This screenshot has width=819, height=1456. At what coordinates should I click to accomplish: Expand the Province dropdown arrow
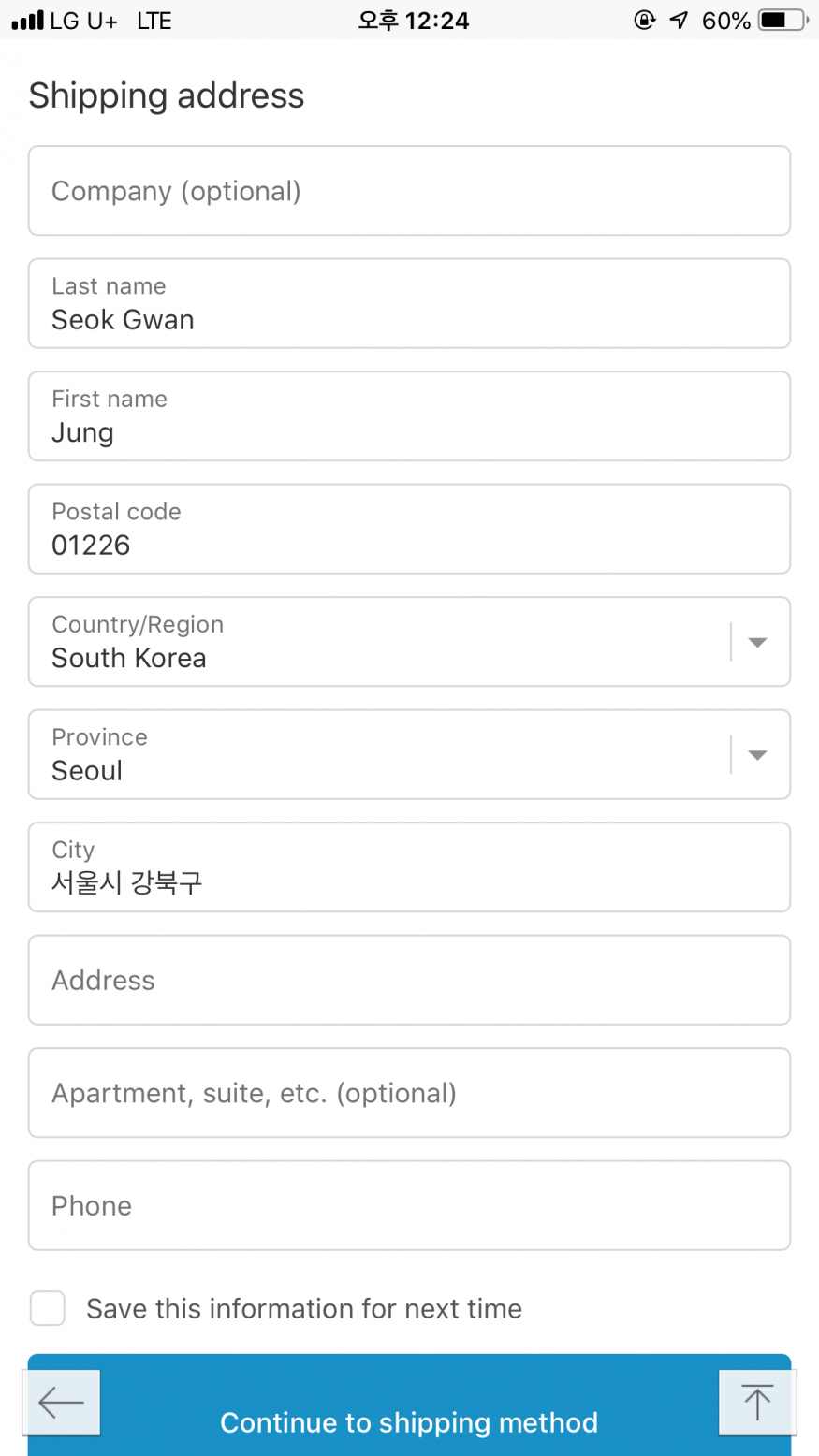tap(757, 755)
